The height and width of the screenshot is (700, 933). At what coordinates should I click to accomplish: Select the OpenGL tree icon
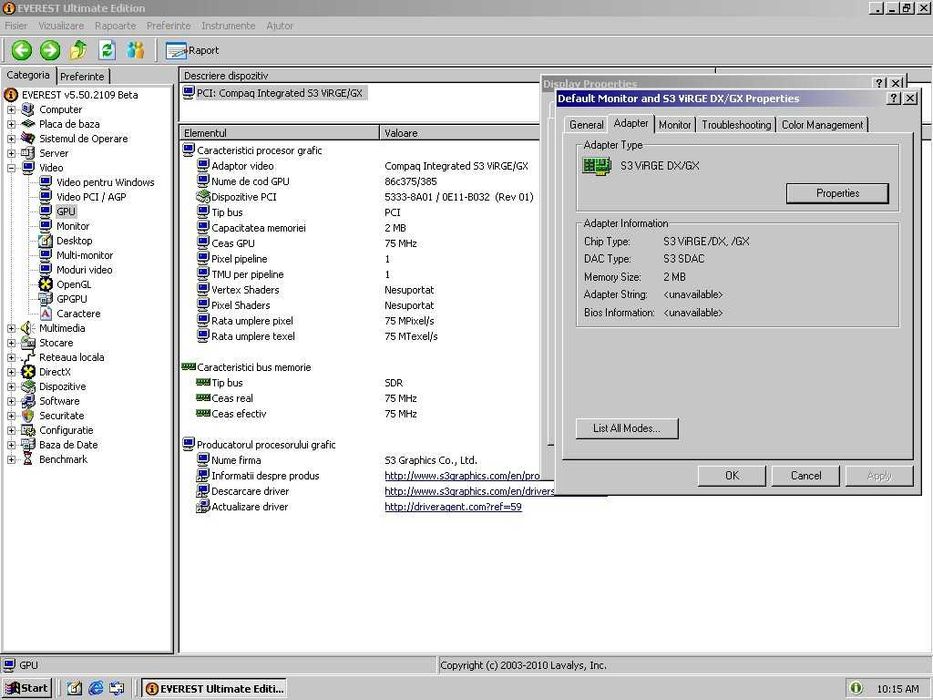45,285
